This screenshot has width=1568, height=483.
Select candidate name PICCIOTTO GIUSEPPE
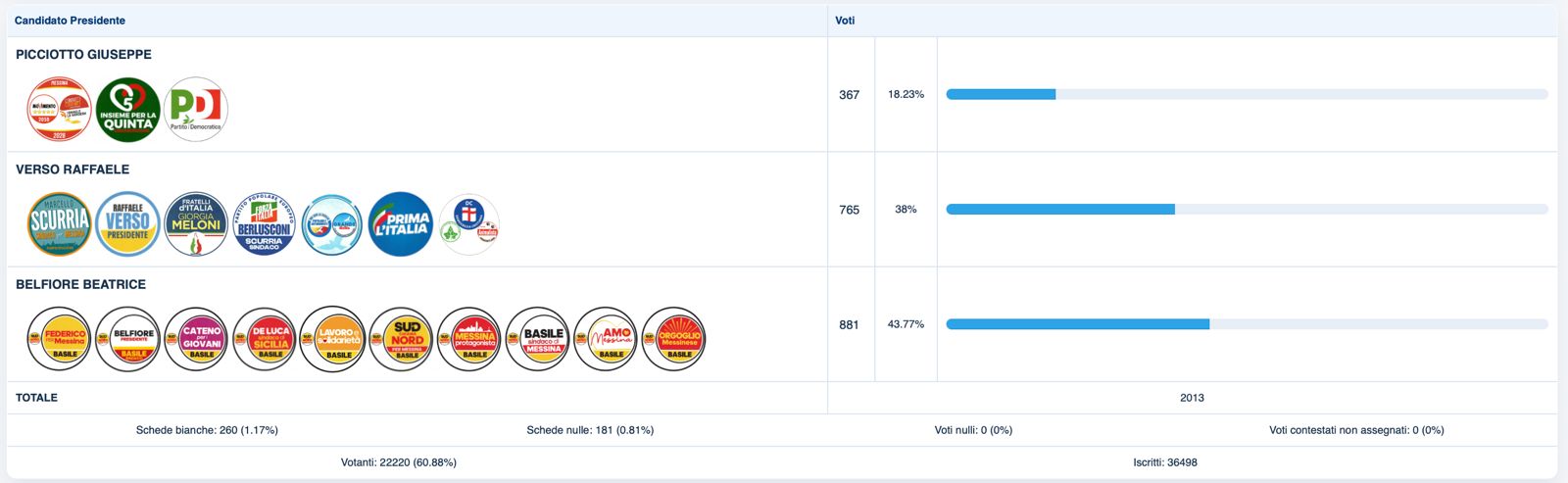click(x=83, y=55)
